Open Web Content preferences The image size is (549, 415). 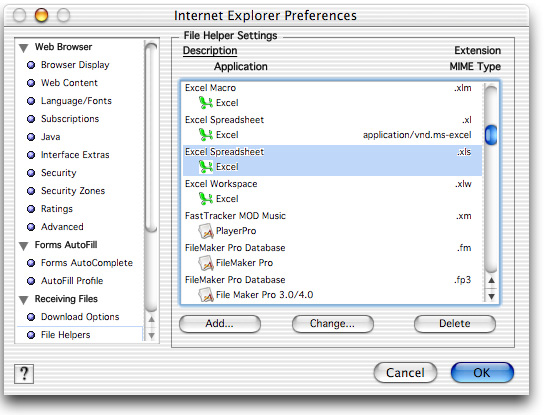coord(69,83)
